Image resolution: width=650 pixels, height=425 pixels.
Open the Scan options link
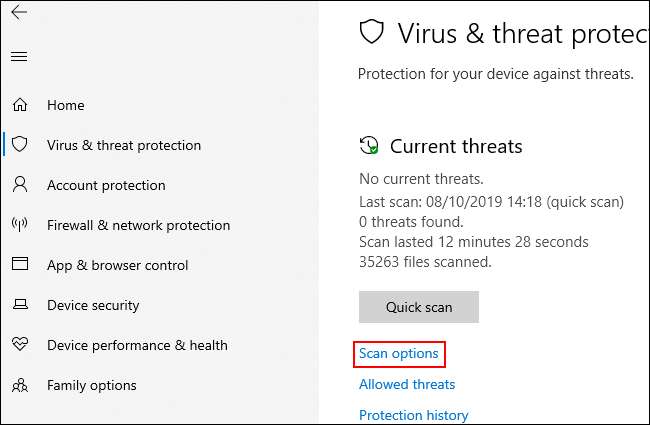[x=399, y=353]
